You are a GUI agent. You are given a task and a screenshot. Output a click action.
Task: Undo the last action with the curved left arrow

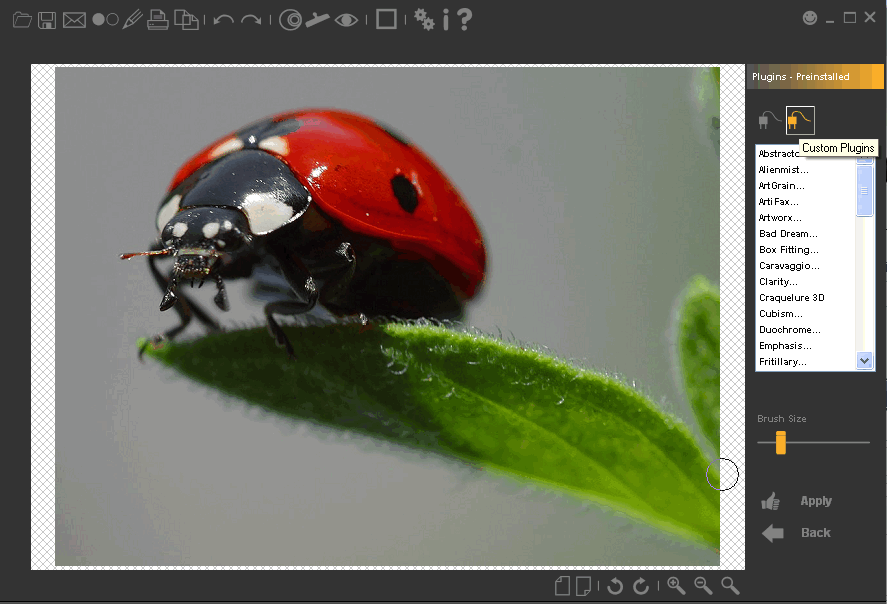[x=224, y=20]
